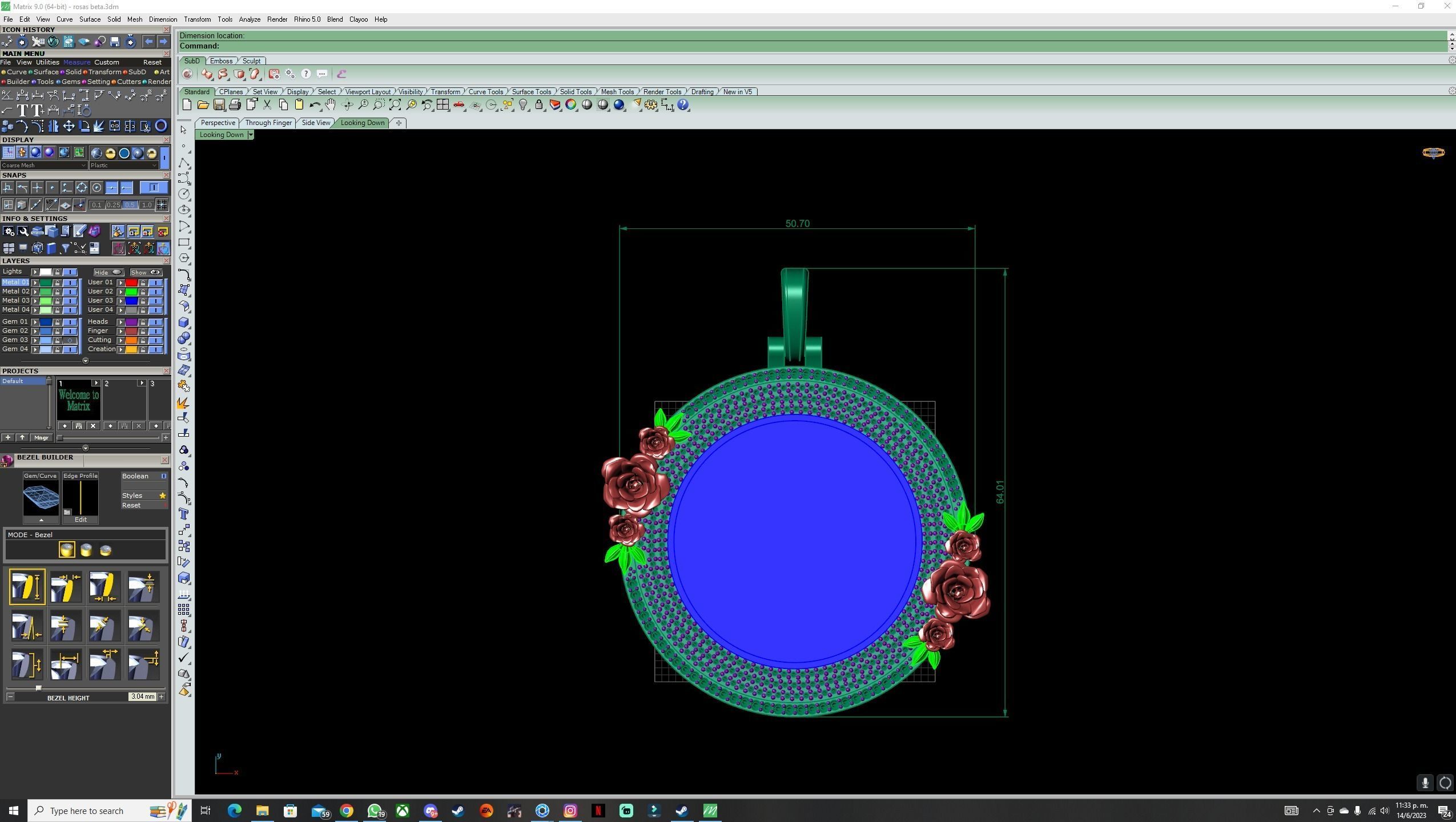Image resolution: width=1456 pixels, height=822 pixels.
Task: Click the Metal 03 layer color swatch
Action: (46, 301)
